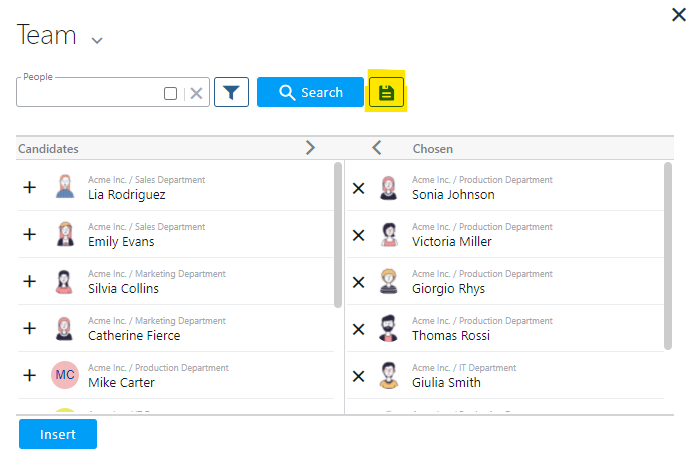Open the filter funnel icon
686x475 pixels.
click(x=231, y=93)
